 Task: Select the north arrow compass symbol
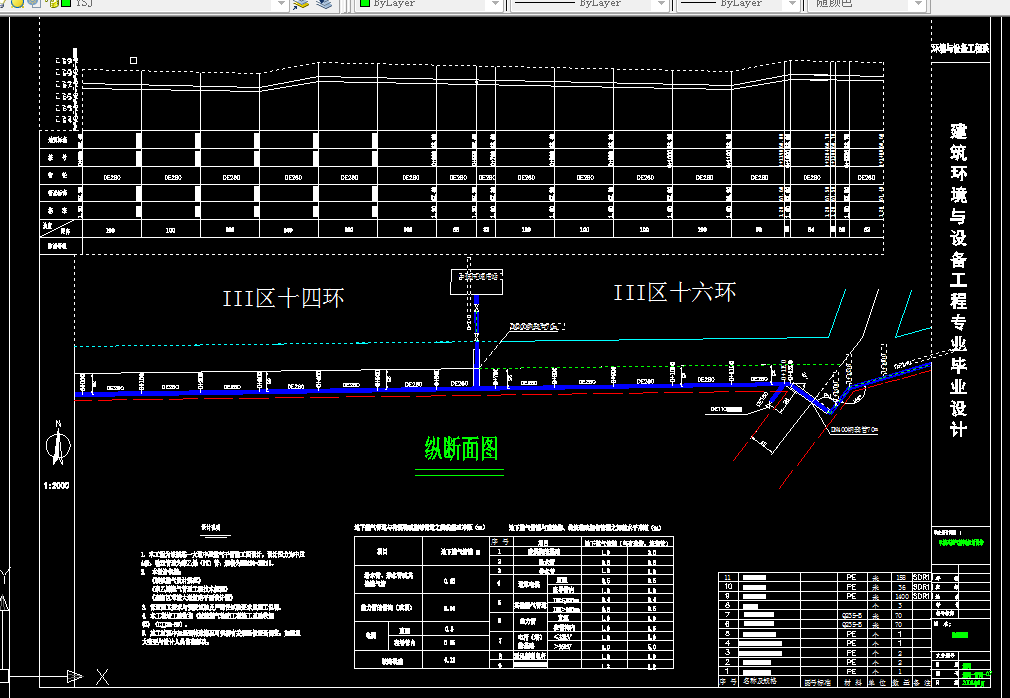coord(58,443)
